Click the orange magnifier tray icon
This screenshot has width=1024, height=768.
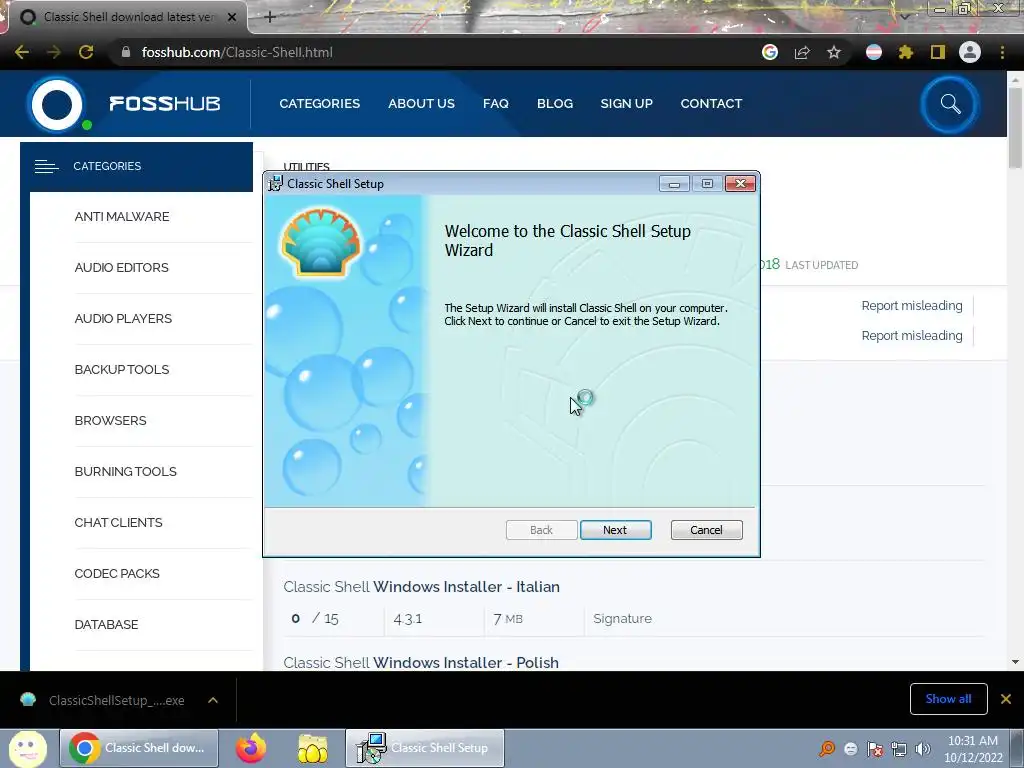(x=827, y=749)
